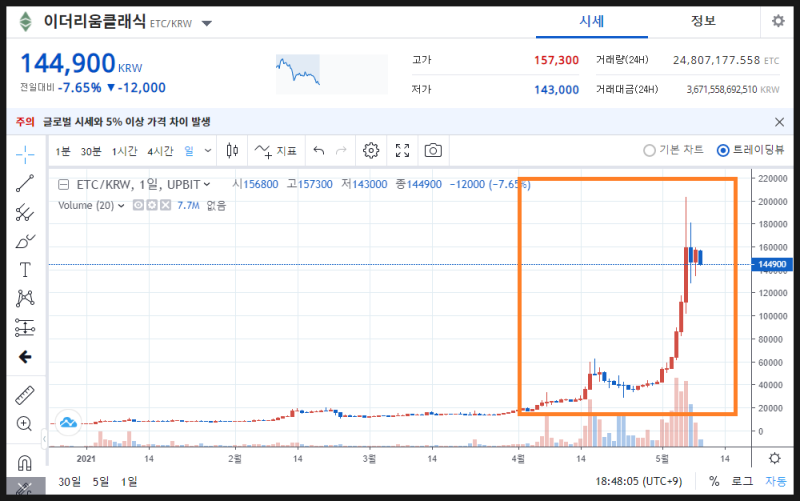Select the 일 daily interval

189,151
